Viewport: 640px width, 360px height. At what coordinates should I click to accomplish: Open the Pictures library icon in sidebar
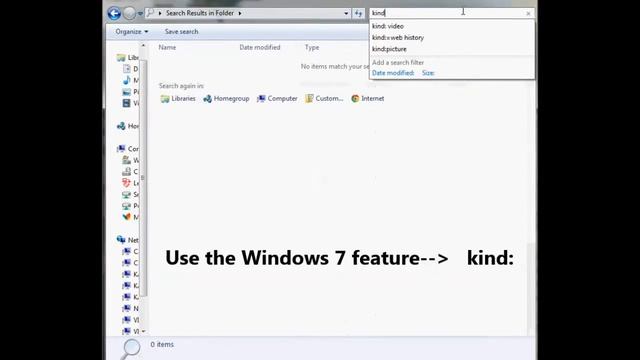(x=127, y=92)
